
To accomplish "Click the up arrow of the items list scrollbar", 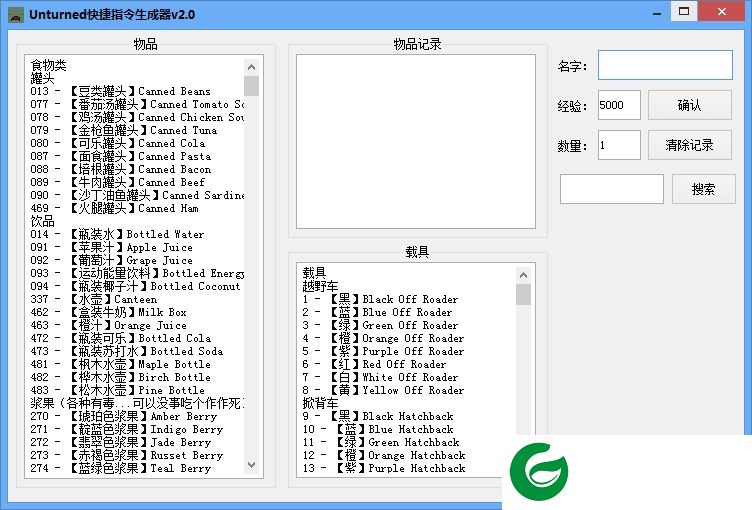I will point(251,67).
